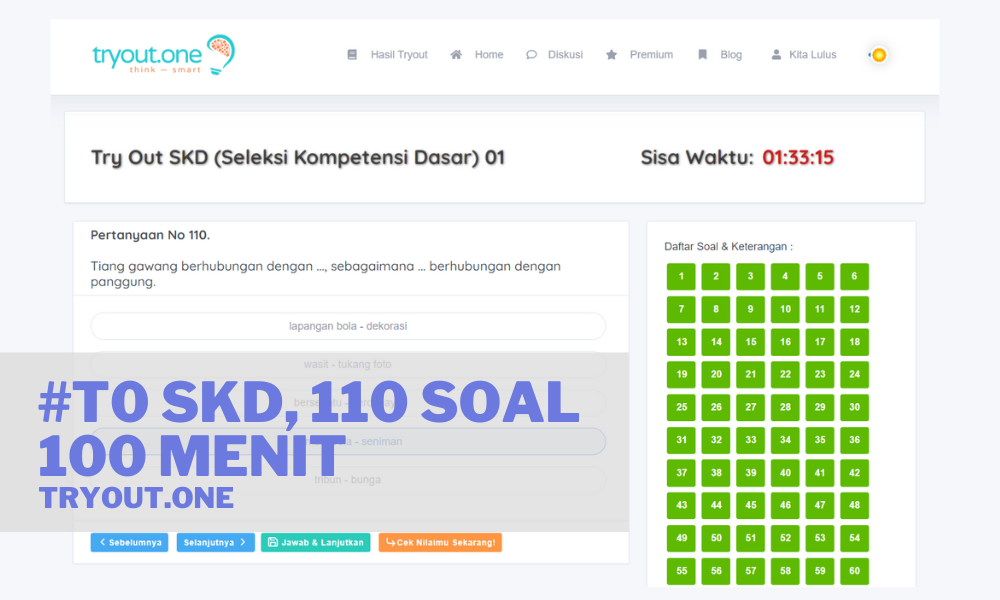Click the Premium star icon

pyautogui.click(x=613, y=54)
